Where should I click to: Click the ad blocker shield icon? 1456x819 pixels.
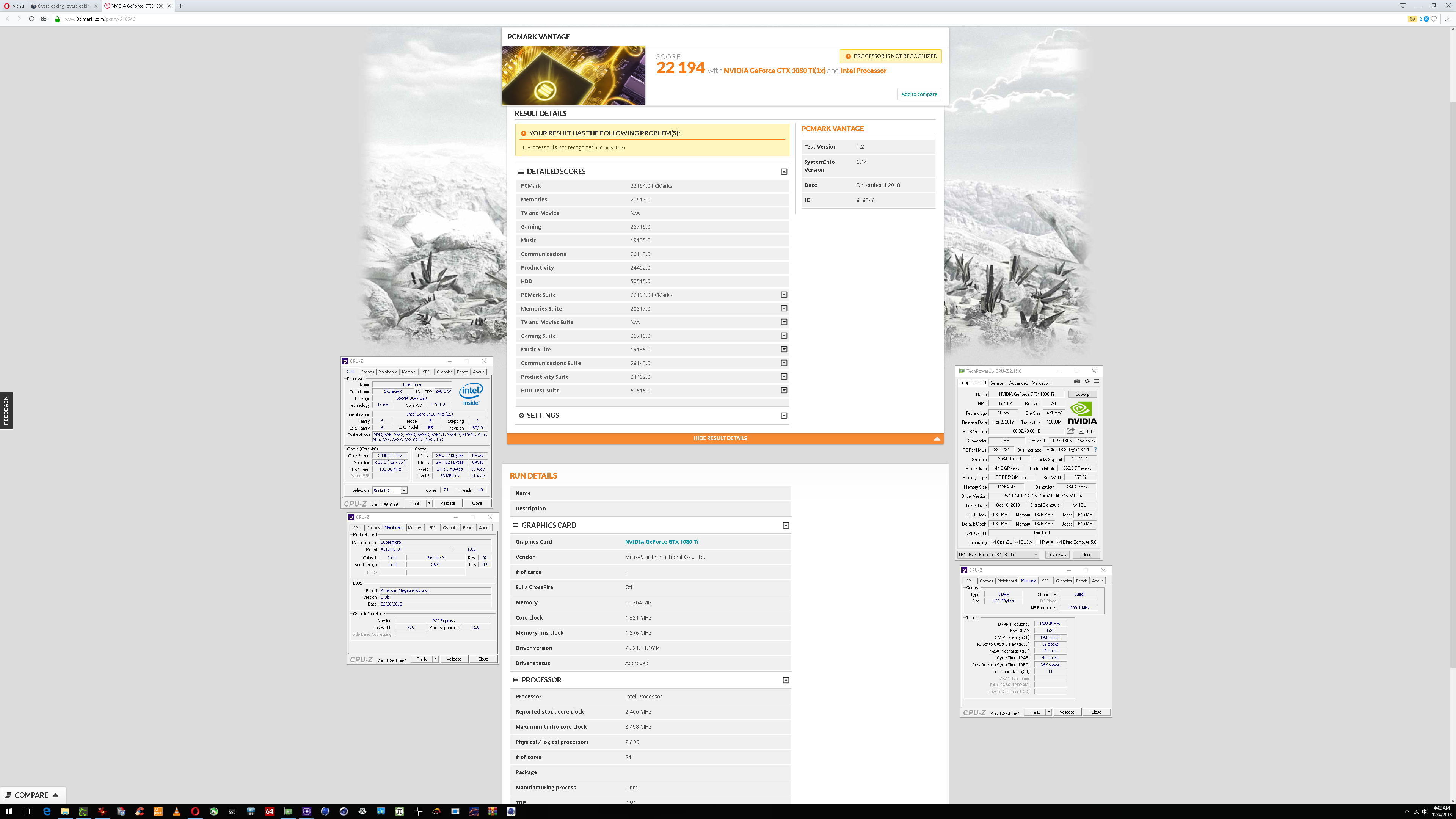point(1426,19)
